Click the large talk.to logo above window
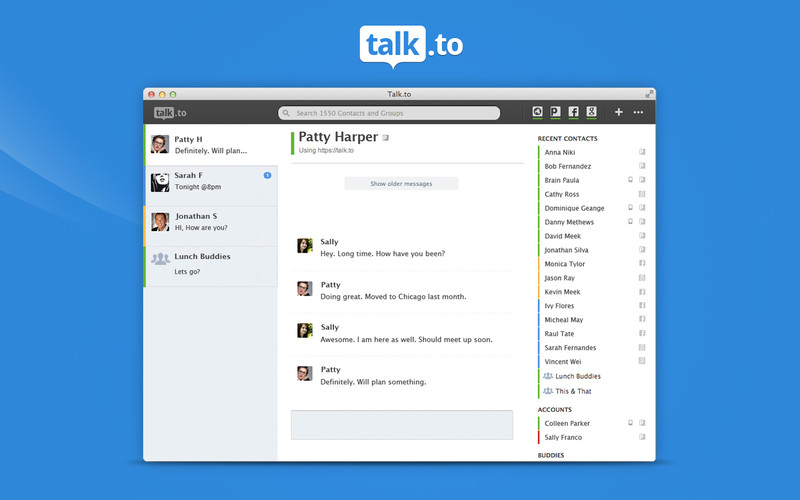800x500 pixels. coord(411,46)
